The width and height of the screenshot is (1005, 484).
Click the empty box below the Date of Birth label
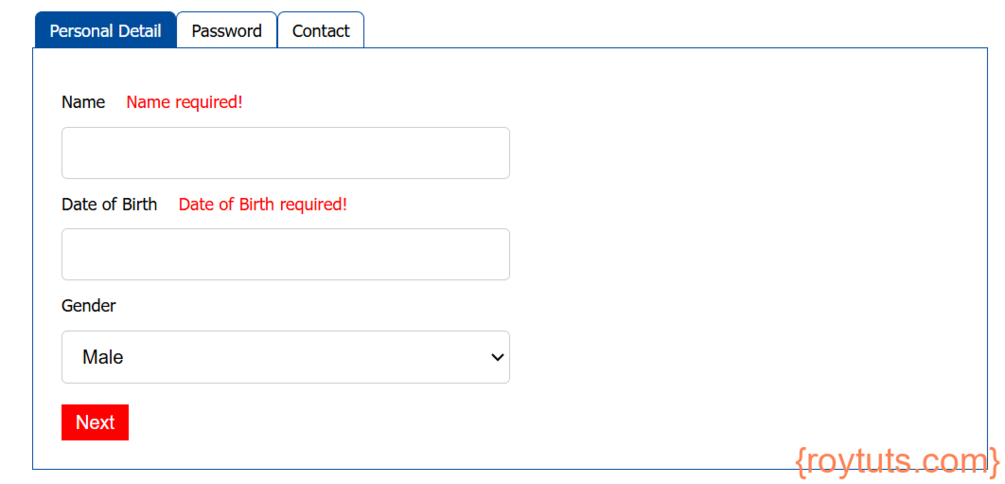click(285, 254)
